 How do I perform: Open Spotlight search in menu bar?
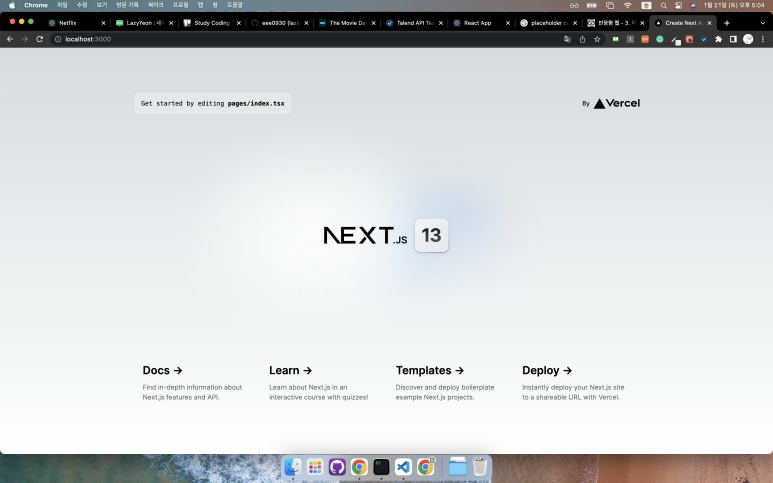pos(664,5)
